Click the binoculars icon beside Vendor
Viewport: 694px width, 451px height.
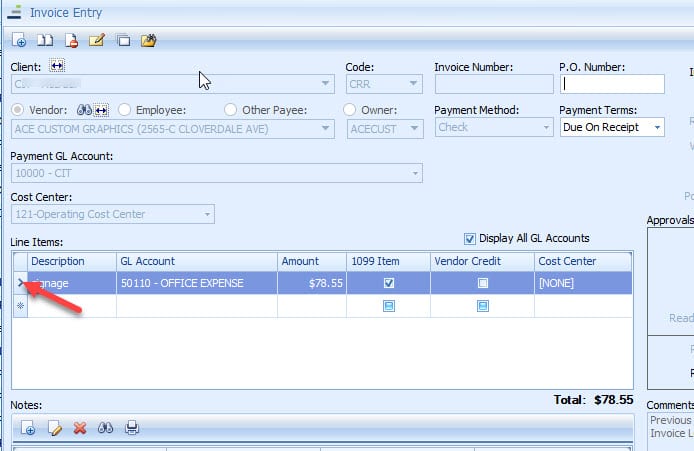84,110
